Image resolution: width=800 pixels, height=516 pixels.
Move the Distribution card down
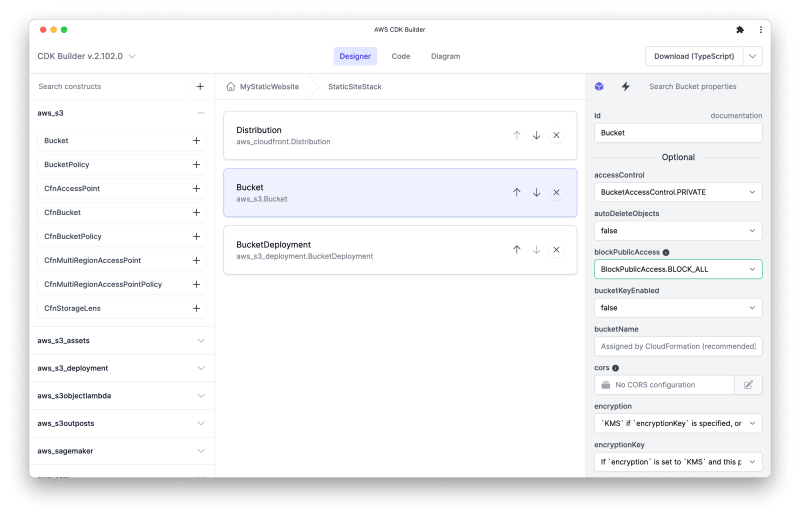tap(536, 135)
